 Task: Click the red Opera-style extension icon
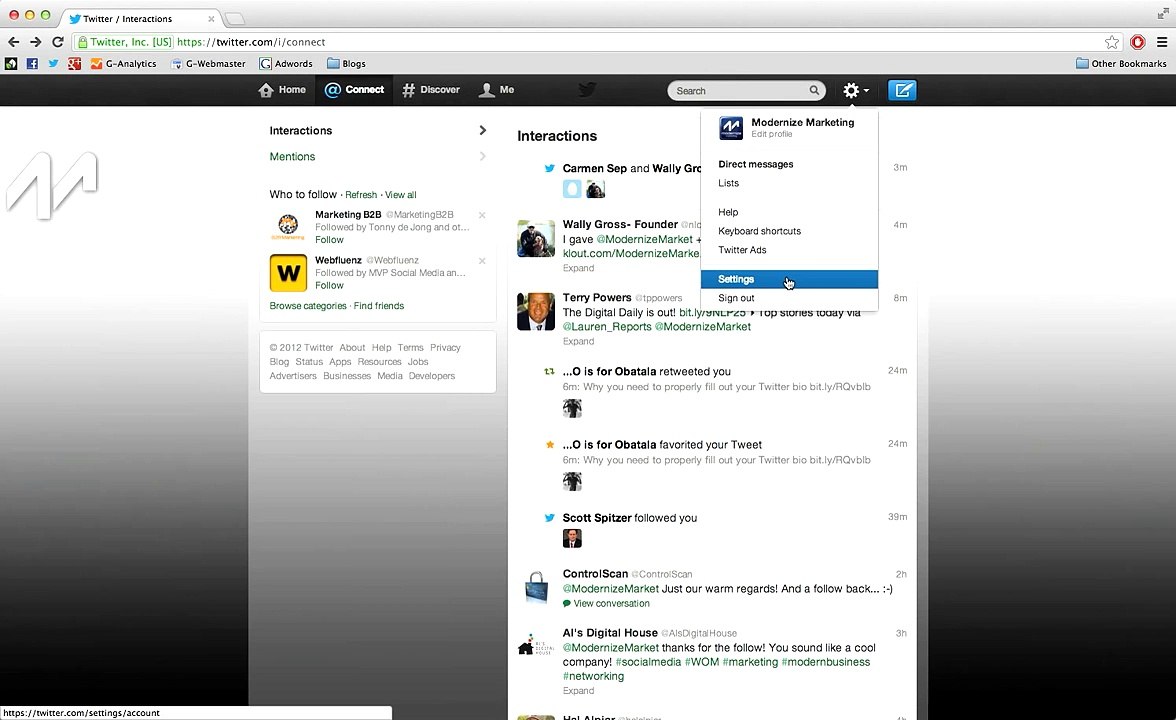click(1138, 42)
